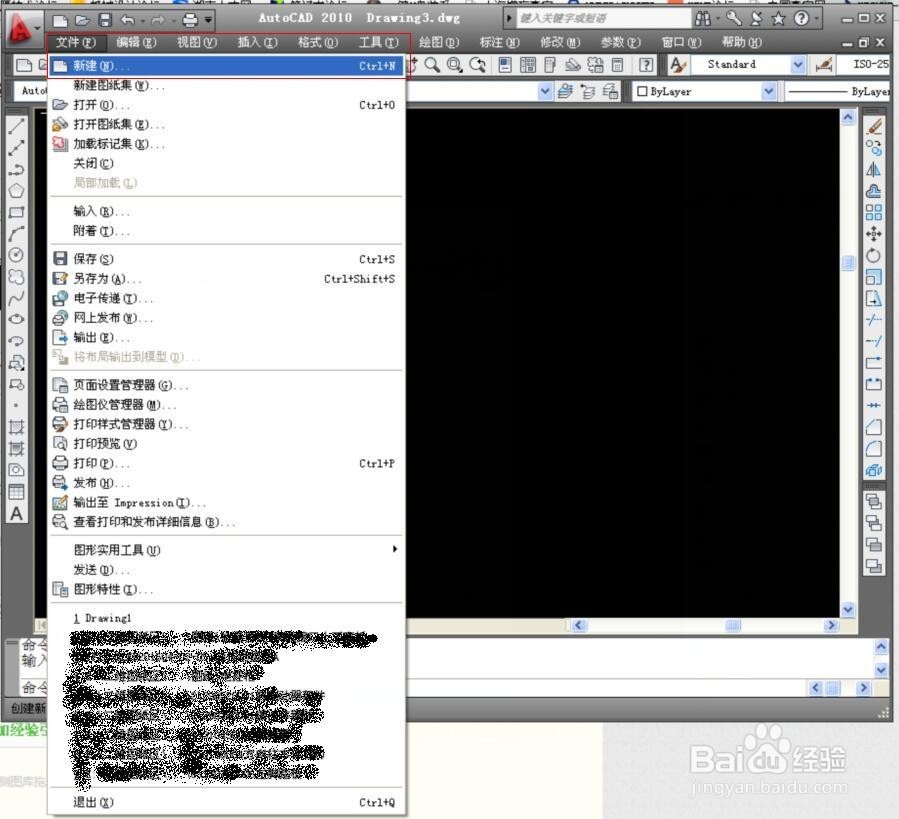899x819 pixels.
Task: Choose 输出至 Impression menu entry
Action: point(226,502)
